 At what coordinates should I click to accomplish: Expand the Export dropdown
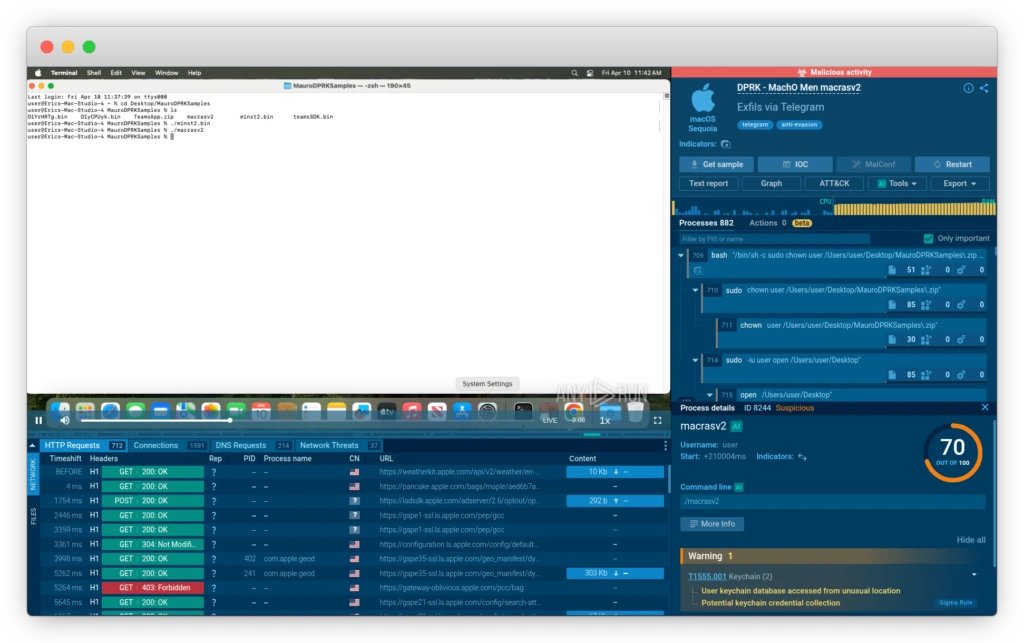point(959,183)
